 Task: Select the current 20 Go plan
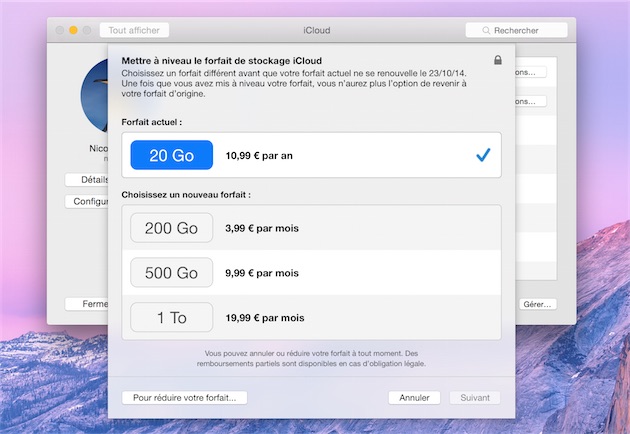point(172,155)
